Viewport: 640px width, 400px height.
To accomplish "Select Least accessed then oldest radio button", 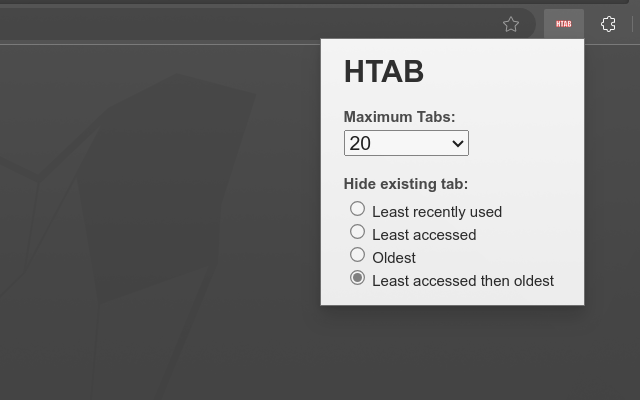I will click(x=357, y=278).
